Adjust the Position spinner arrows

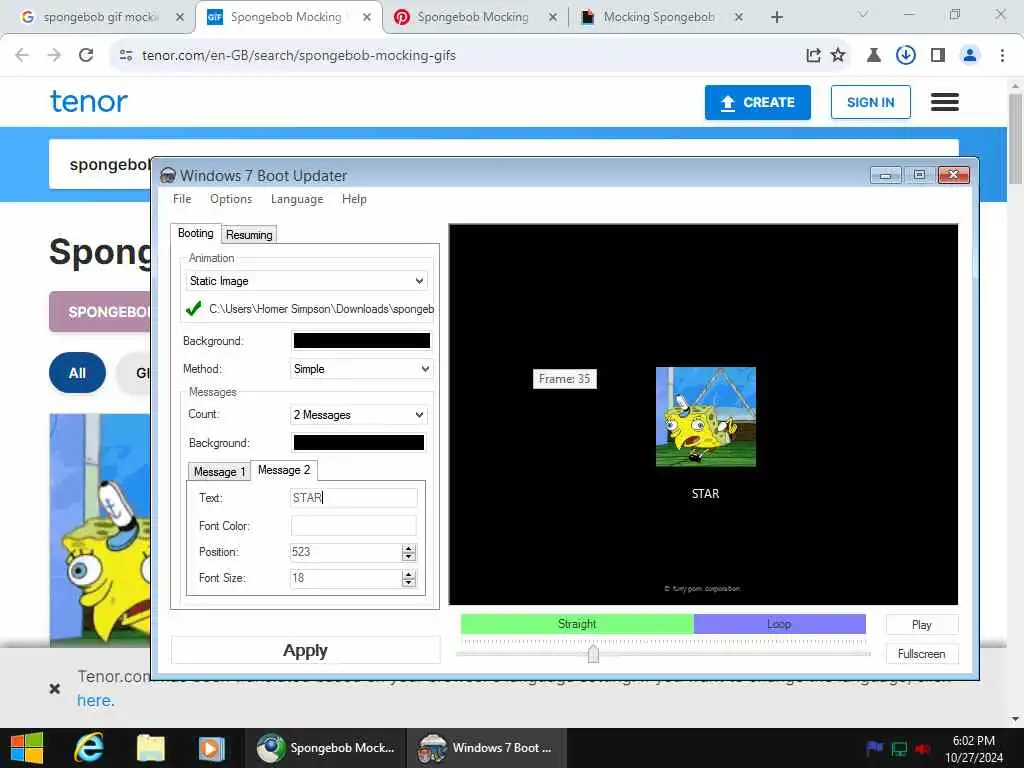tap(409, 552)
